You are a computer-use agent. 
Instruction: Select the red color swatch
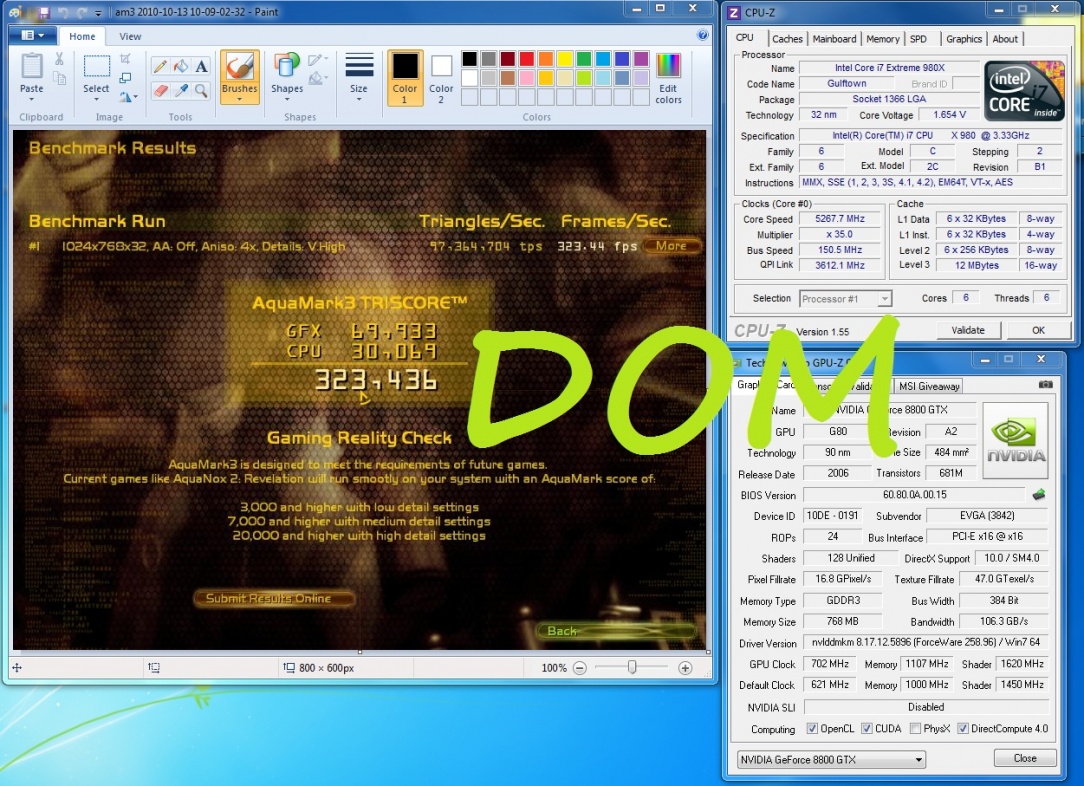click(x=527, y=60)
